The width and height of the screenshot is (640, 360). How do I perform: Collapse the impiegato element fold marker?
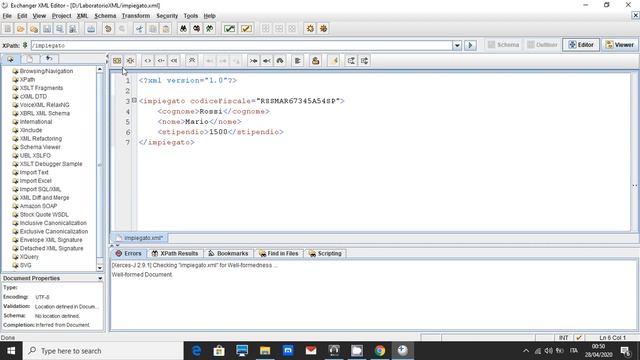coord(134,100)
